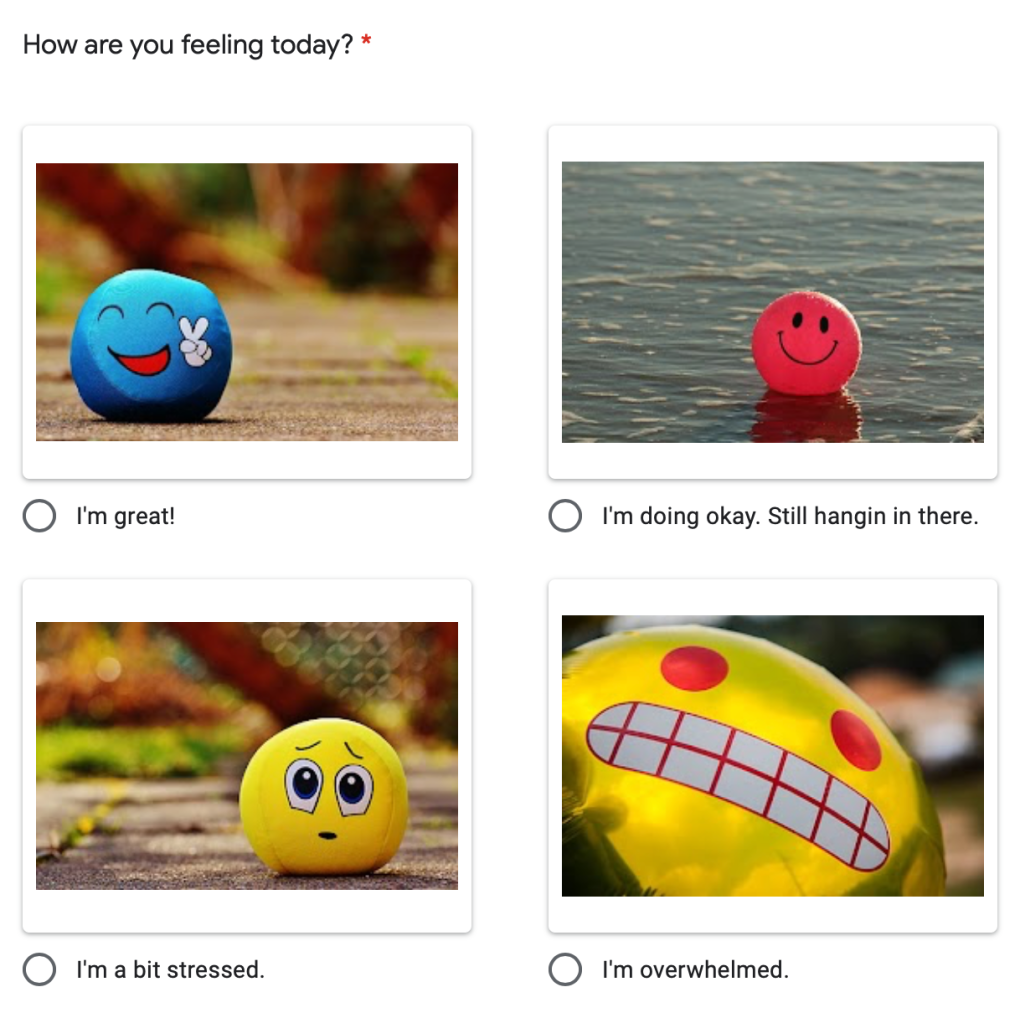1020x1023 pixels.
Task: Click the blue eyes on worried ball
Action: (x=328, y=786)
